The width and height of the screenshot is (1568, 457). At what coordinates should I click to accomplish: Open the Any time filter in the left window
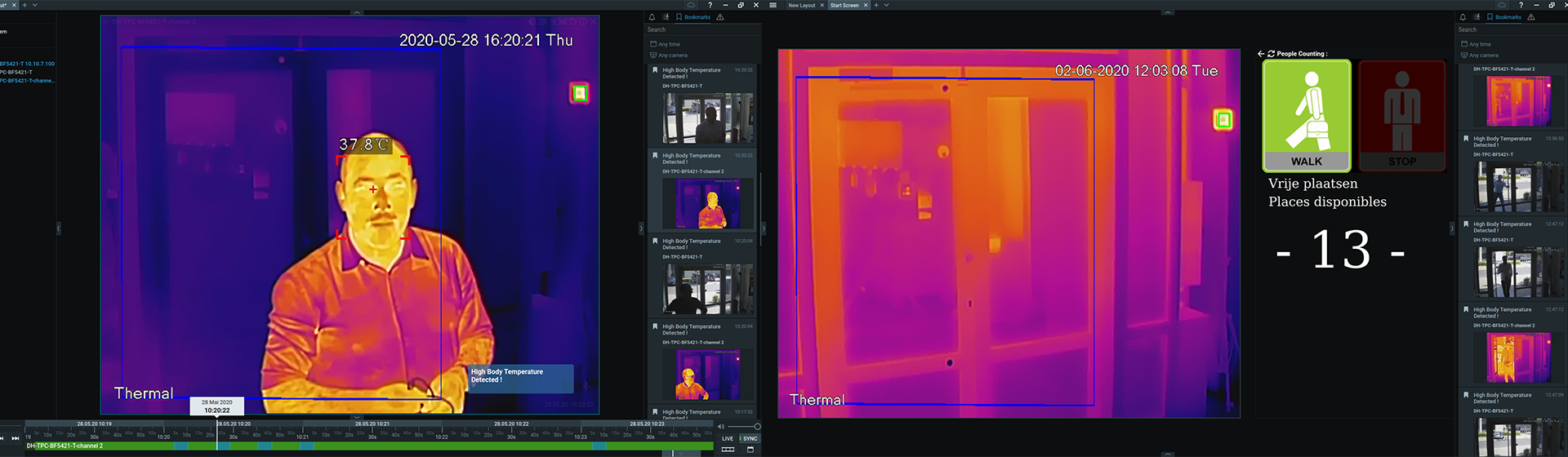coord(666,44)
